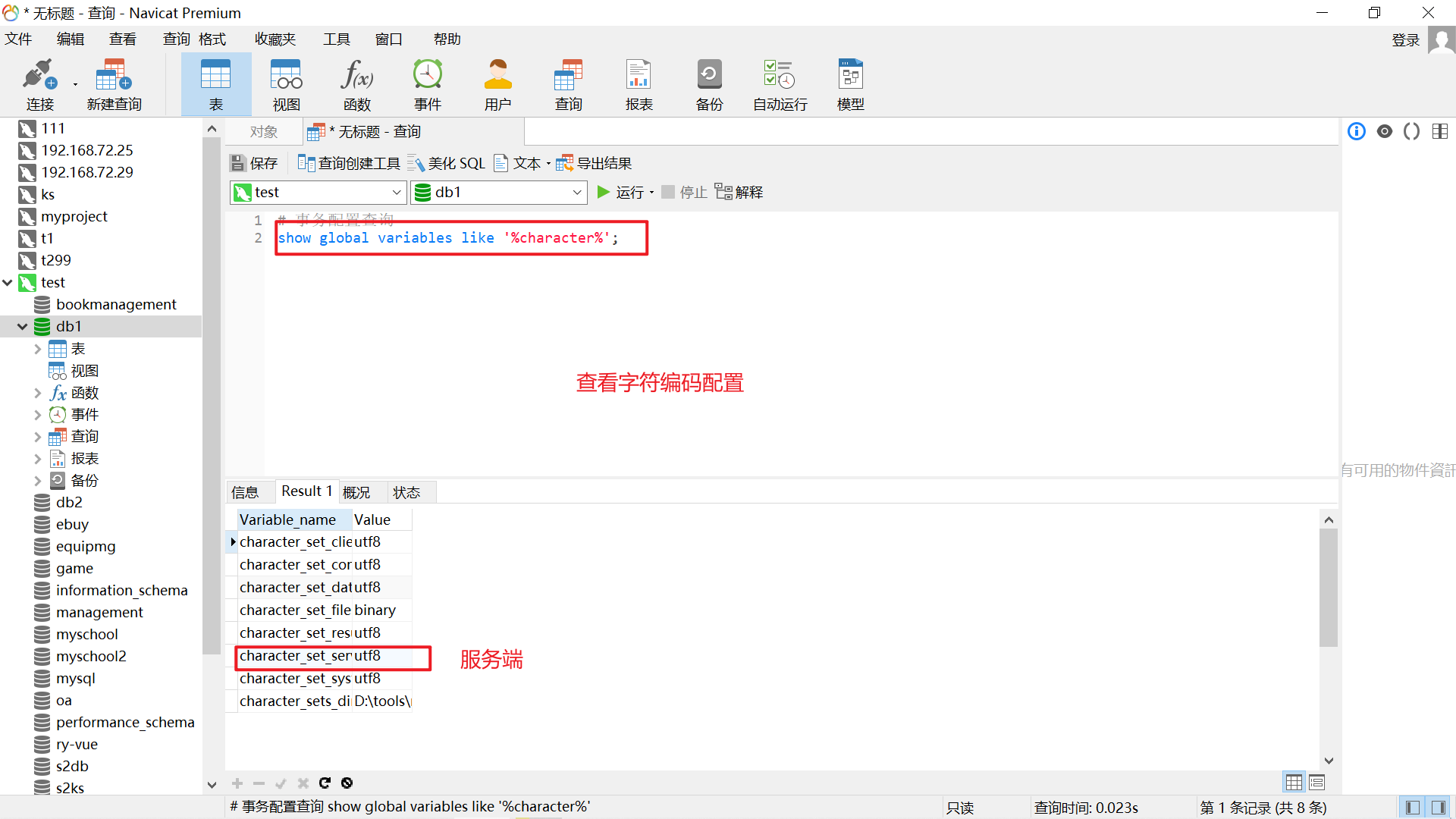Click the results panel vertical scrollbar

[x=1328, y=588]
